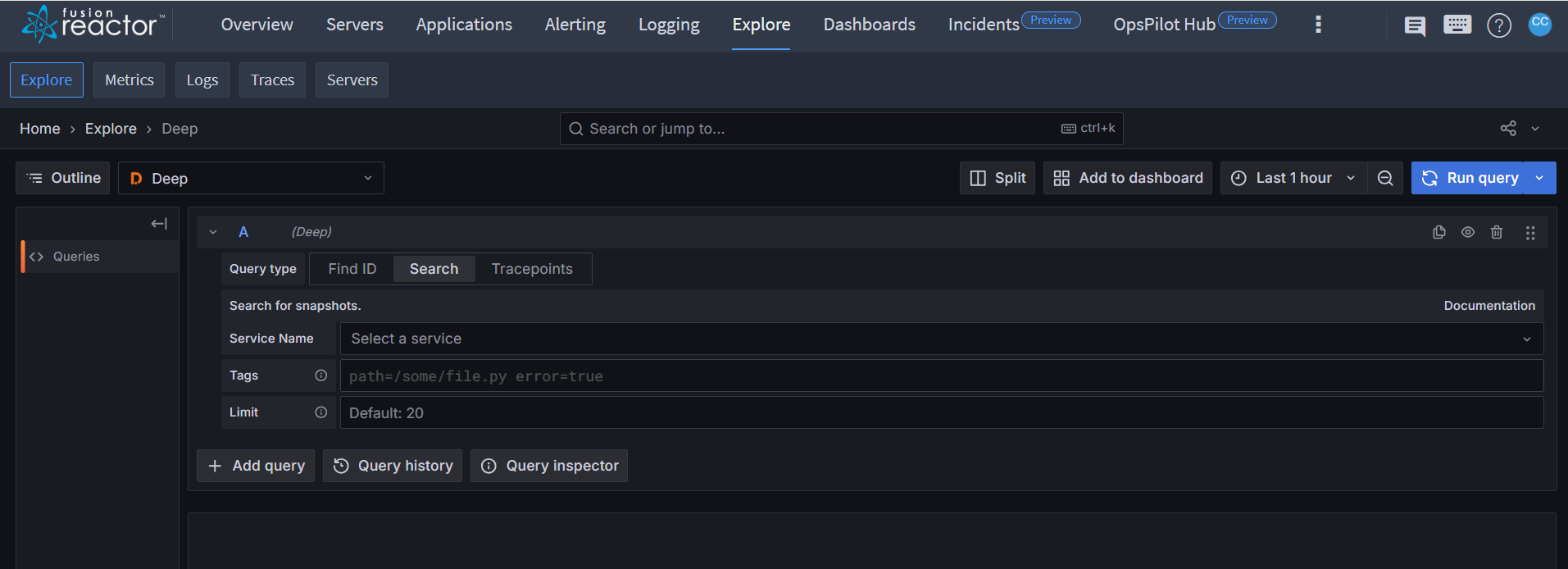Focus the Search or jump to field
1568x569 pixels.
(x=842, y=129)
